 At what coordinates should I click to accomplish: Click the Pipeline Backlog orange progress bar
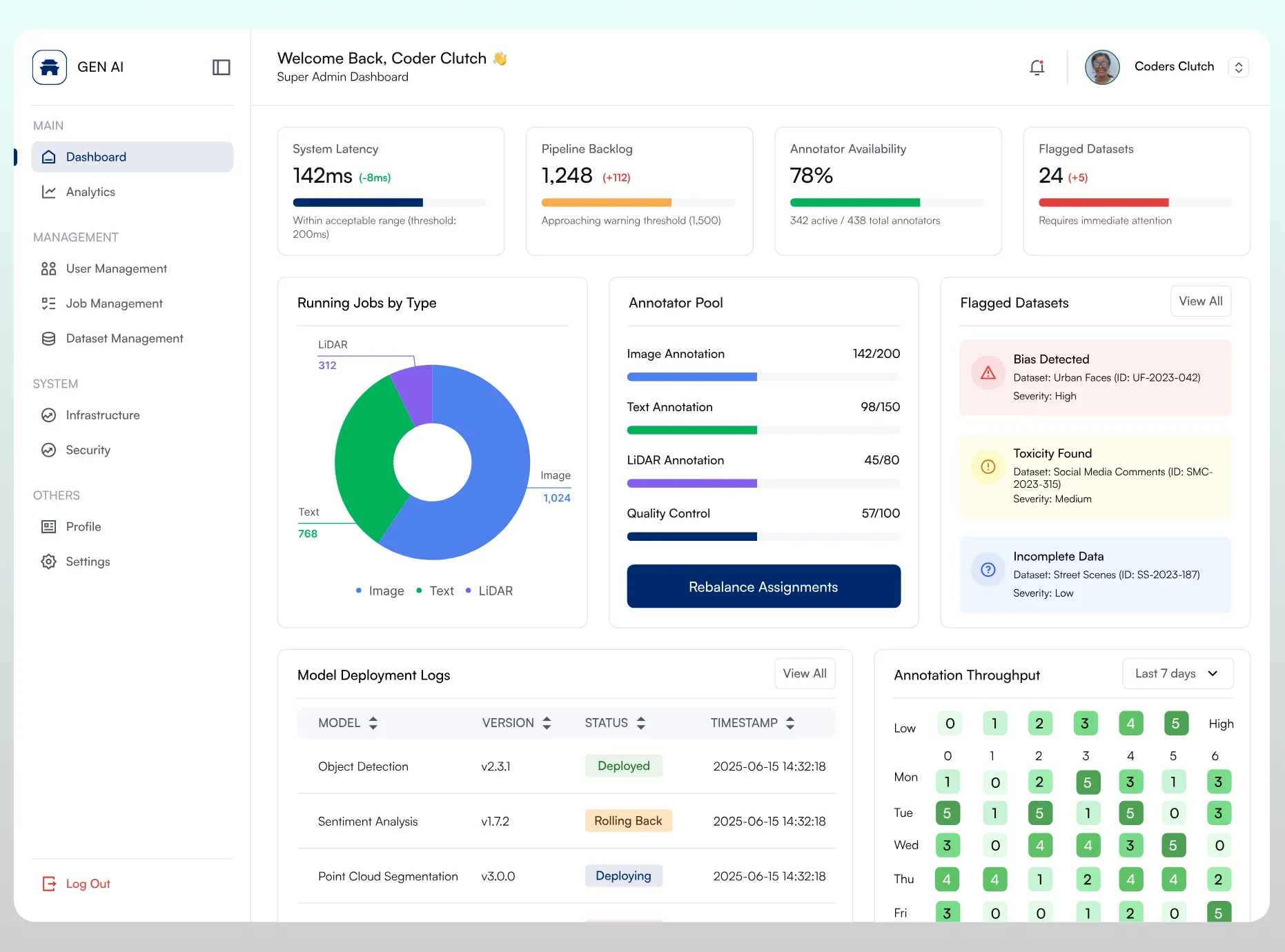pyautogui.click(x=638, y=203)
